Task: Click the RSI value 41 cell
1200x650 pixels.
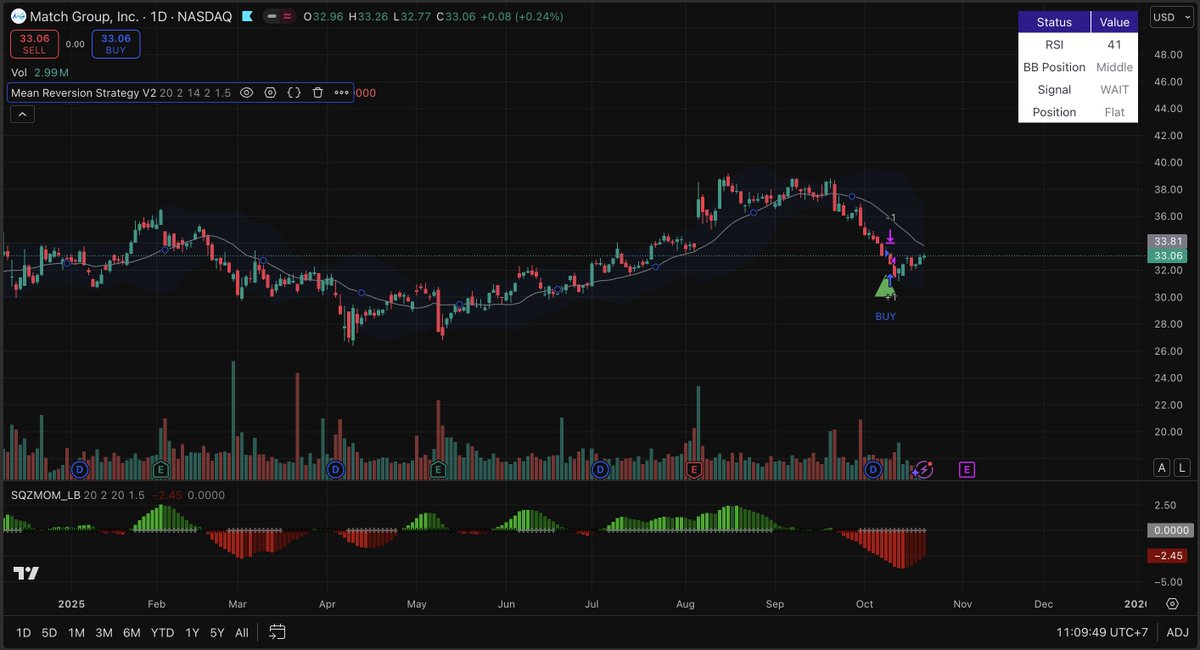Action: click(1114, 45)
